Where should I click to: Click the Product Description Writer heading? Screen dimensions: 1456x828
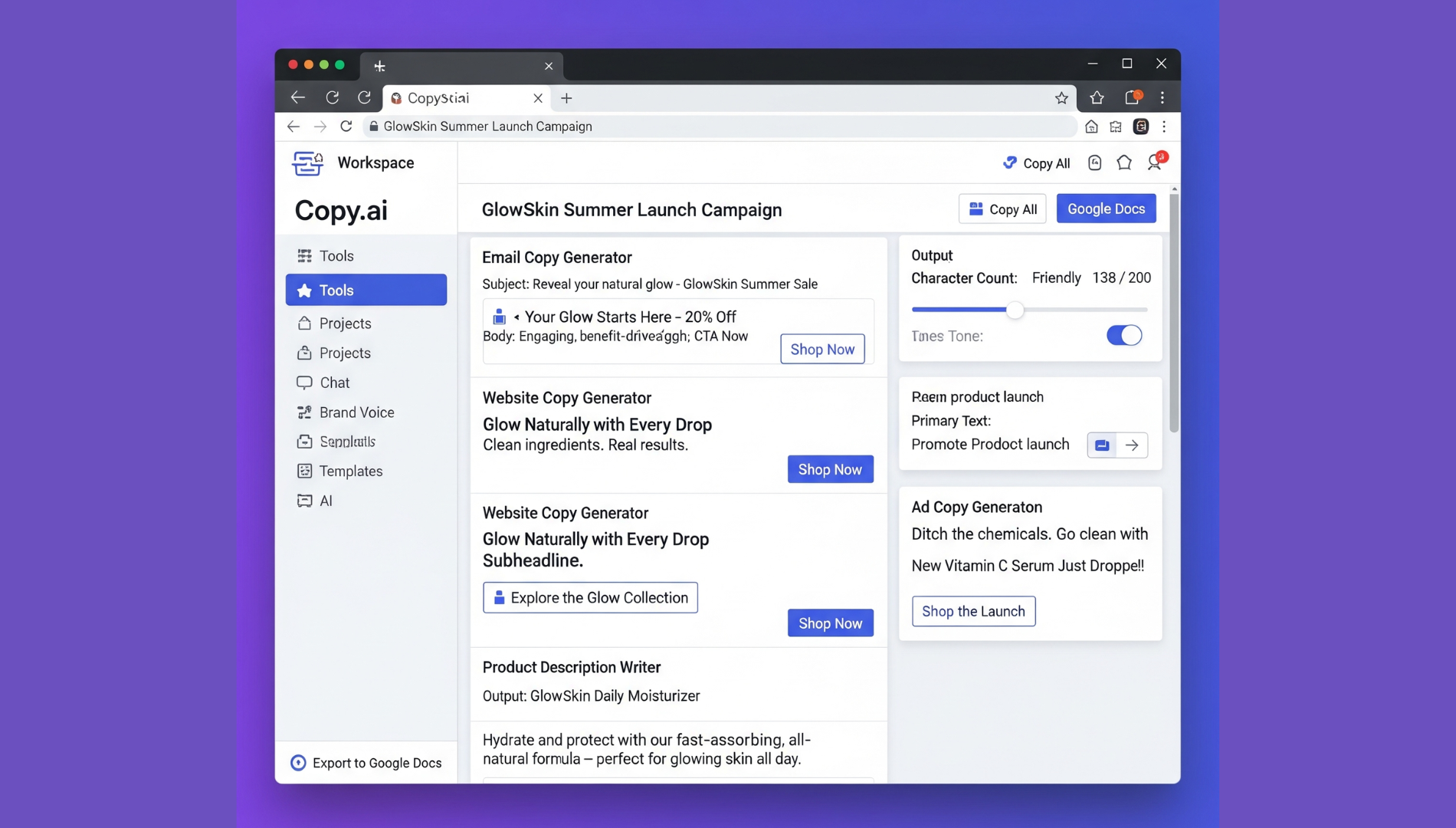[x=572, y=667]
